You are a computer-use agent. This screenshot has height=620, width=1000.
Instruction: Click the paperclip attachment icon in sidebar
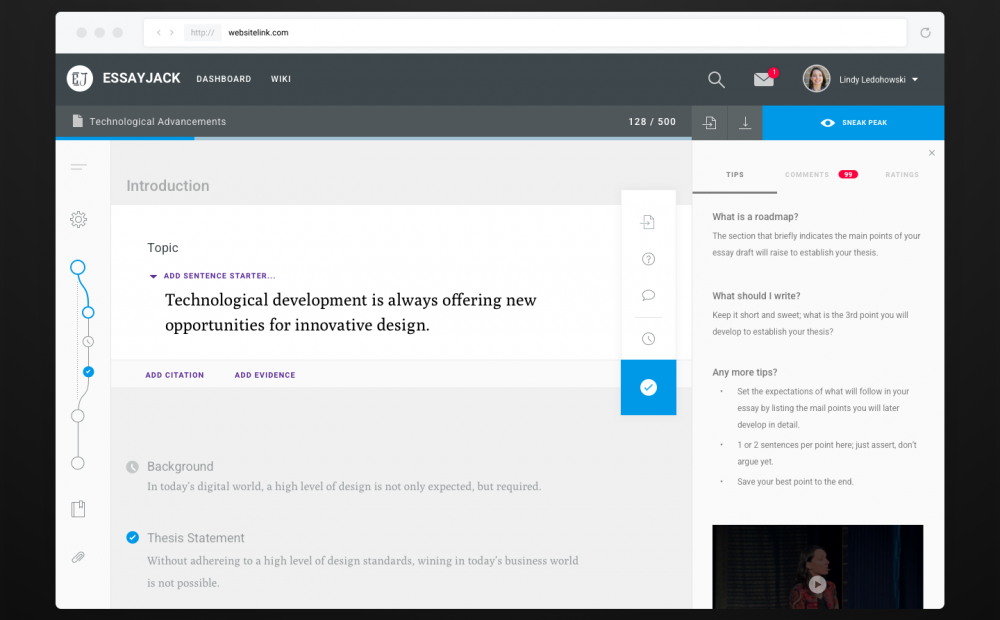[78, 557]
